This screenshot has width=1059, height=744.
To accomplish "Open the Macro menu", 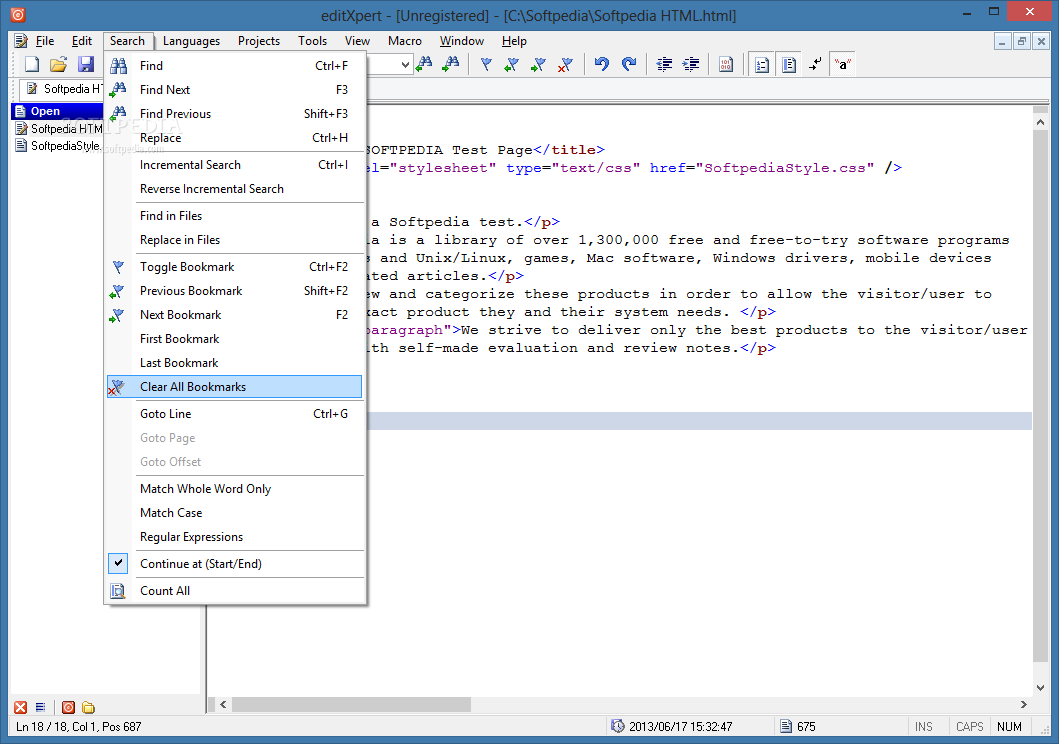I will coord(405,41).
